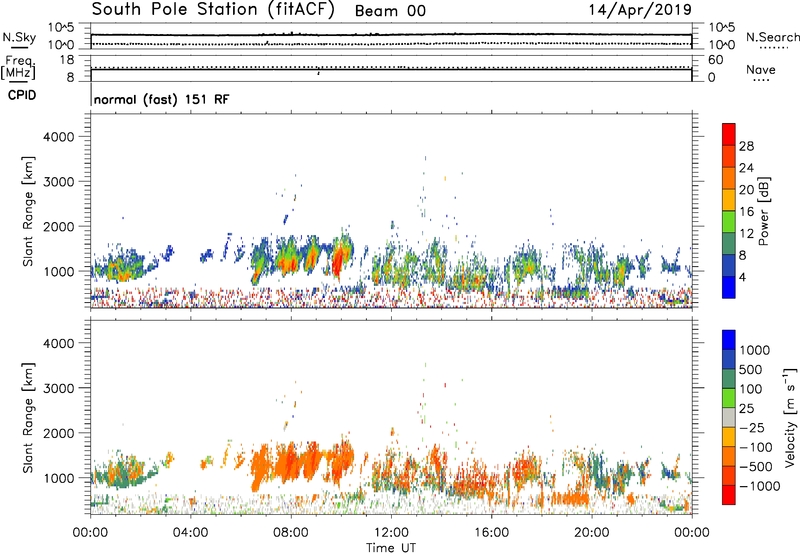Click the orange velocity echo near 08:00

tap(289, 465)
